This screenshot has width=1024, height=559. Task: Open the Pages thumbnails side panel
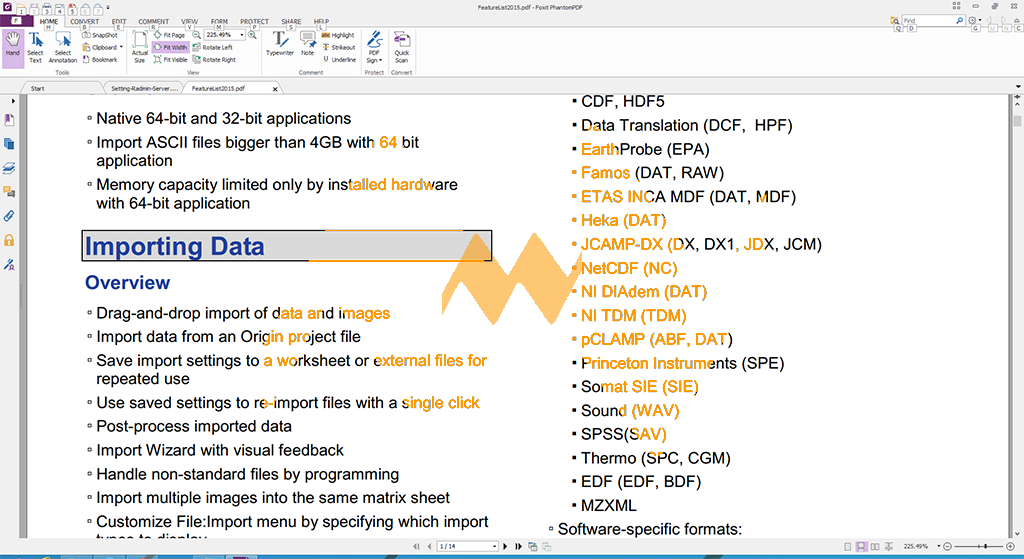[x=9, y=144]
